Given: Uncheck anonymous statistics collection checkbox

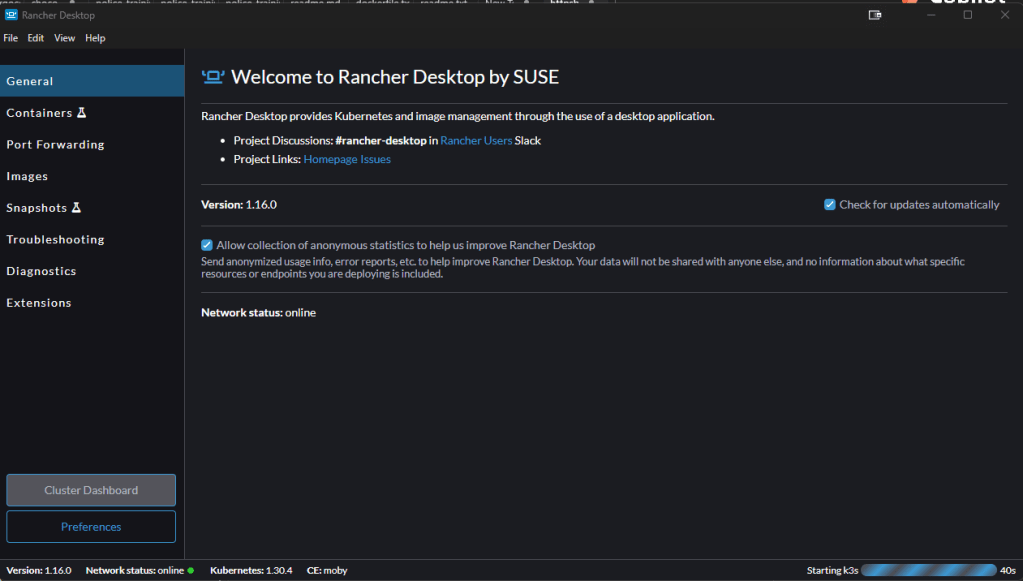Looking at the screenshot, I should [x=207, y=245].
